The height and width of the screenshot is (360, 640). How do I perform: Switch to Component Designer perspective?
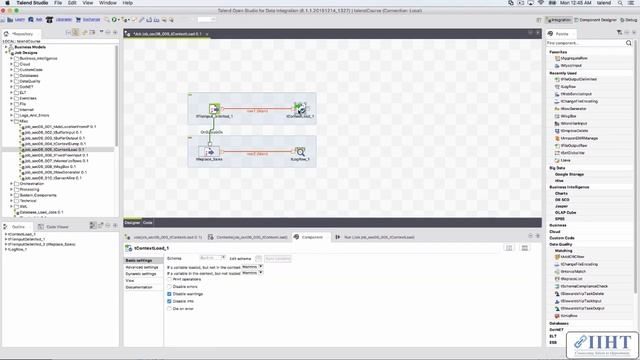pos(596,20)
